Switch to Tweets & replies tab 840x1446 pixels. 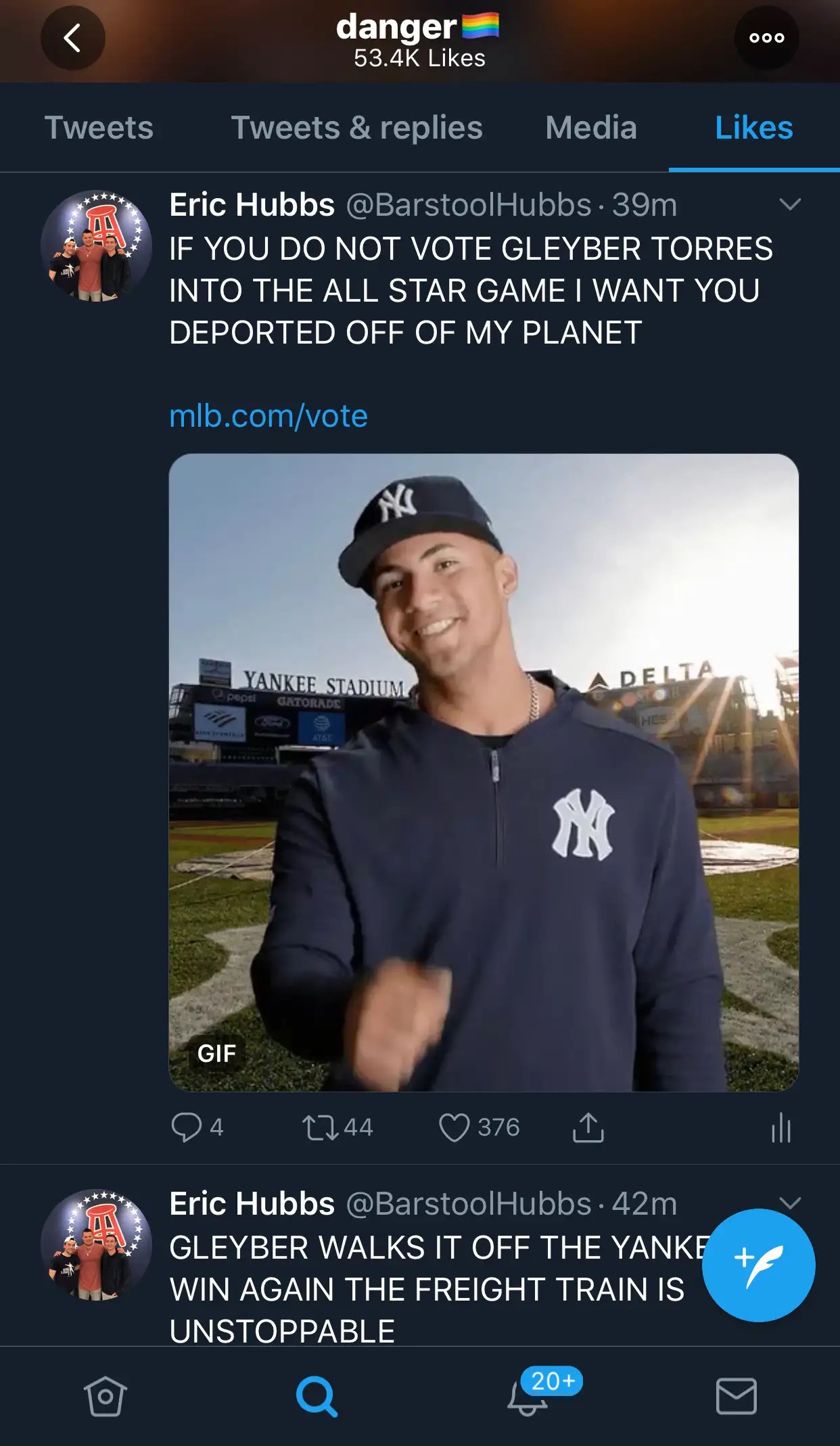pos(356,128)
